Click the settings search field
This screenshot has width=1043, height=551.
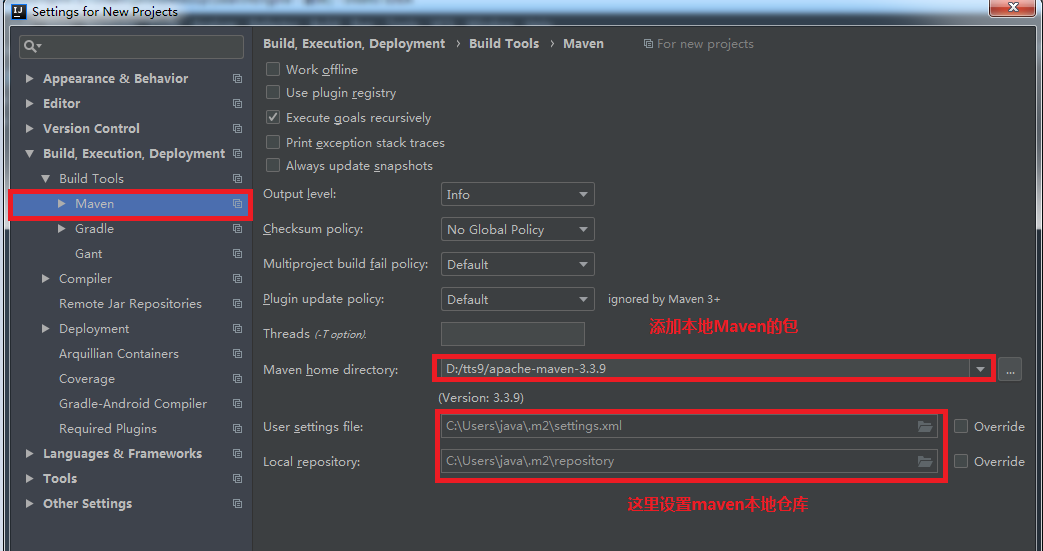(132, 47)
